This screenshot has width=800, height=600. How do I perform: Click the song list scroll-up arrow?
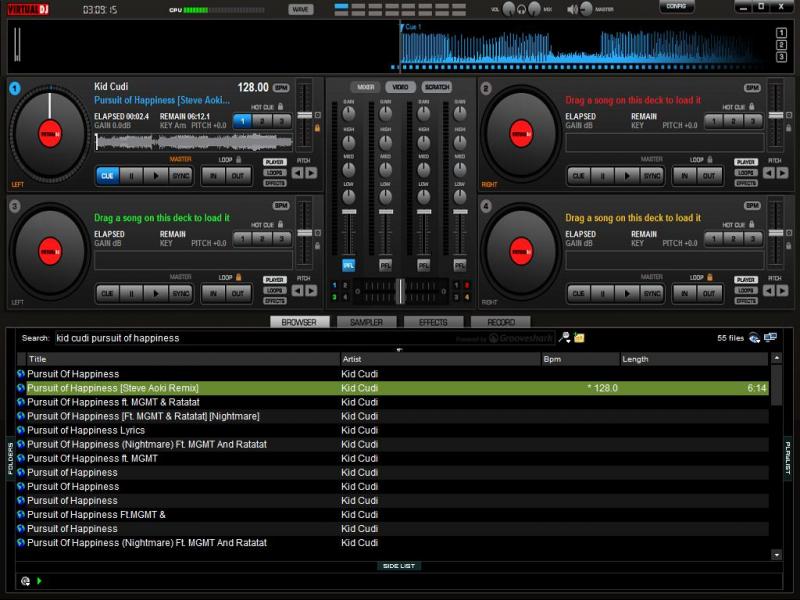[776, 358]
